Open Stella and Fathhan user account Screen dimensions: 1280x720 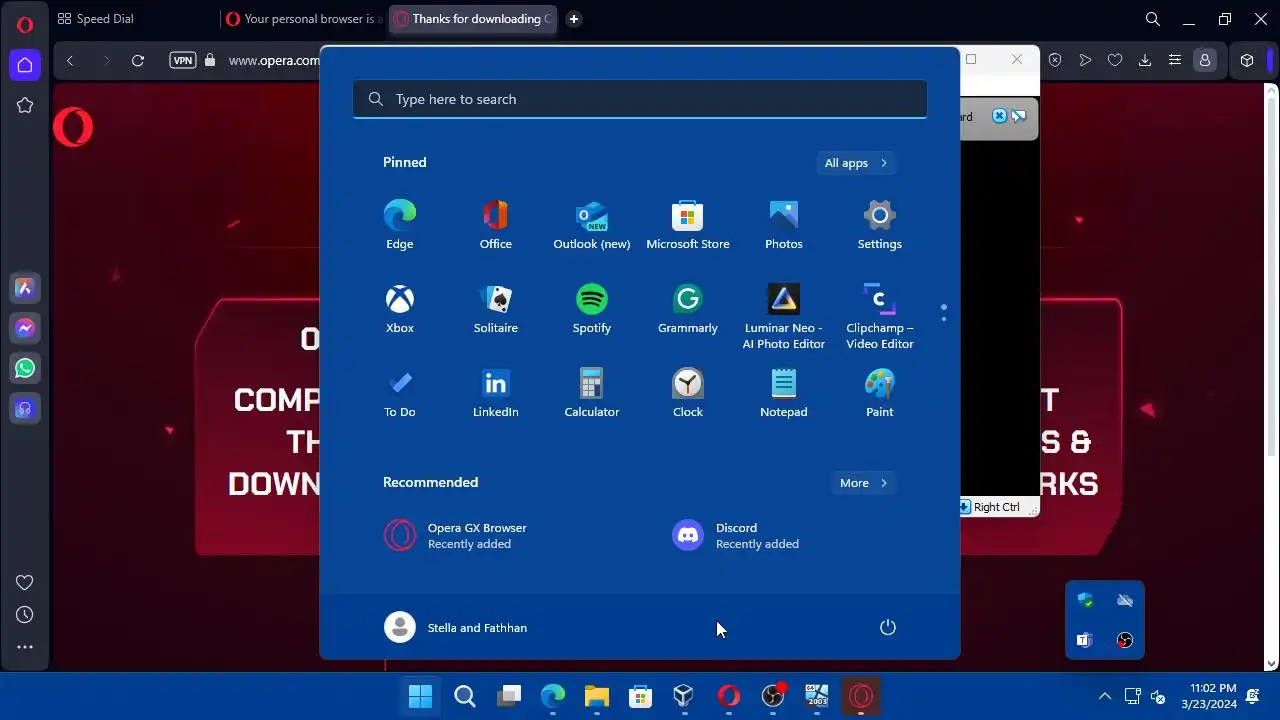click(x=456, y=627)
